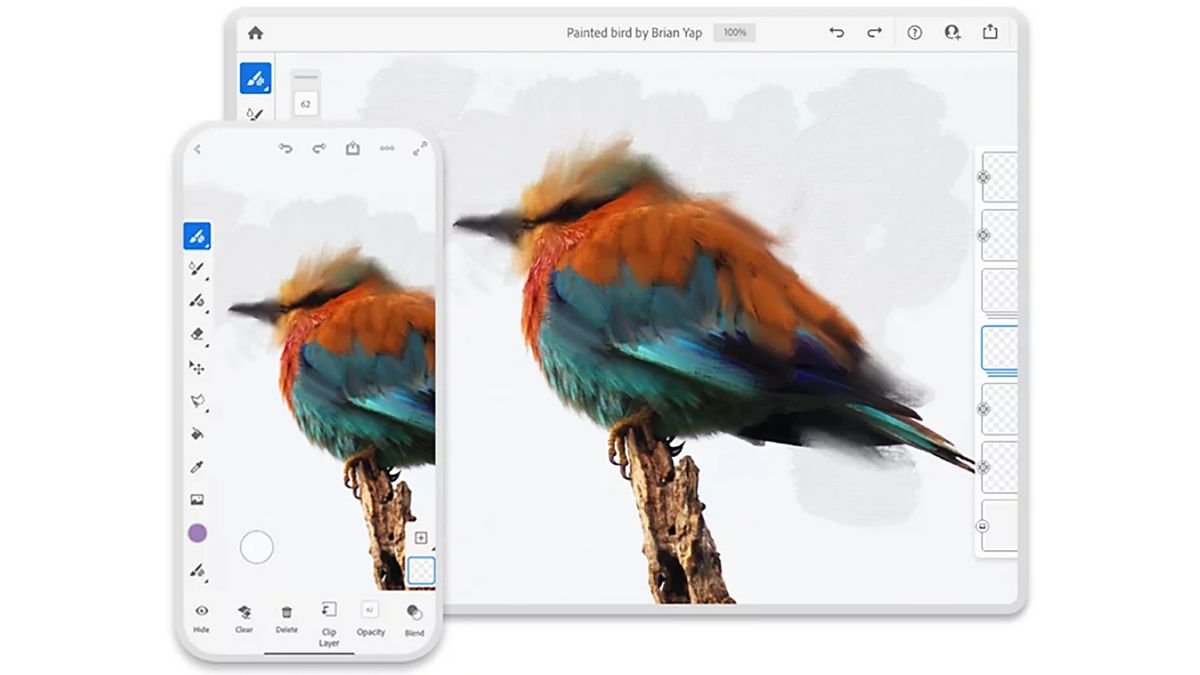Open the export menu on the phone top bar
1200x675 pixels.
352,148
